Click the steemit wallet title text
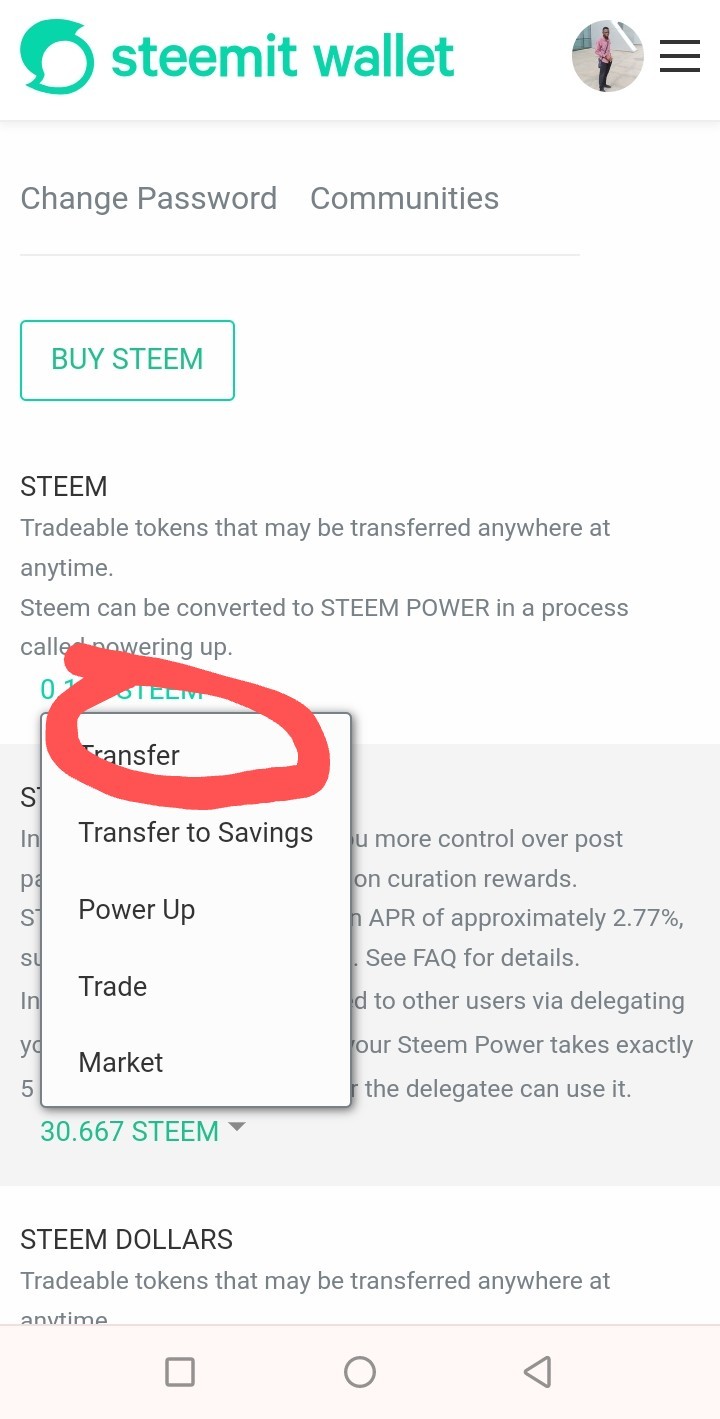Viewport: 720px width, 1419px height. tap(282, 57)
